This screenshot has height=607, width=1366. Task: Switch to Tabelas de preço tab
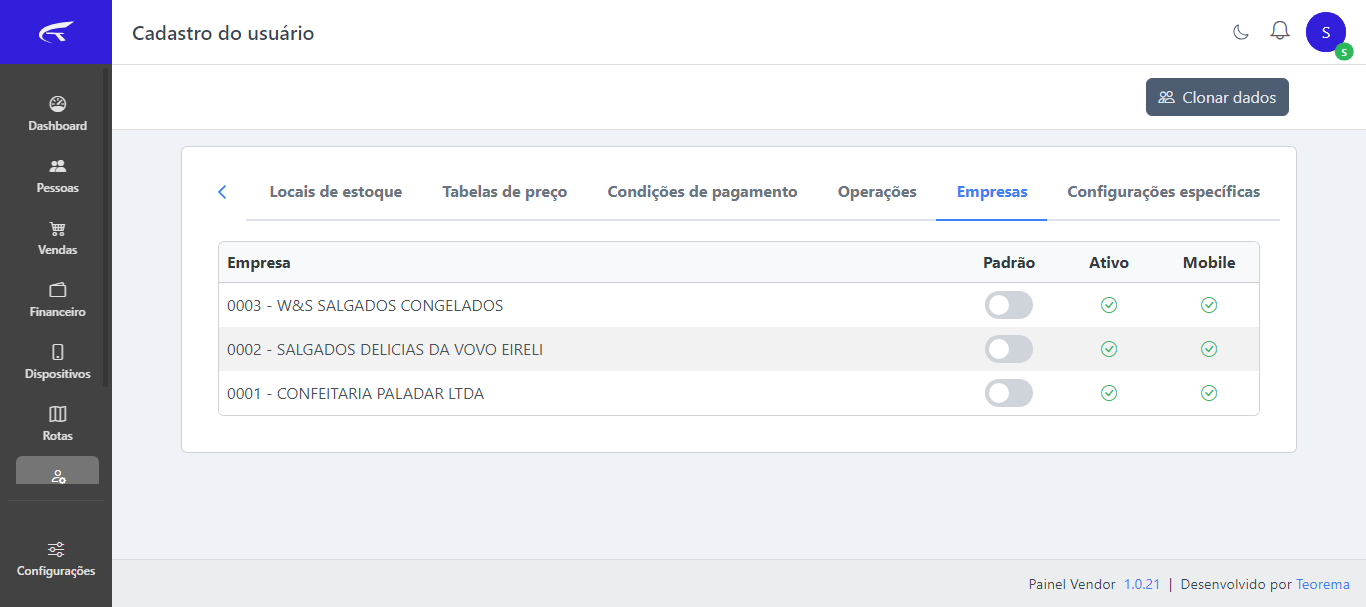coord(505,192)
